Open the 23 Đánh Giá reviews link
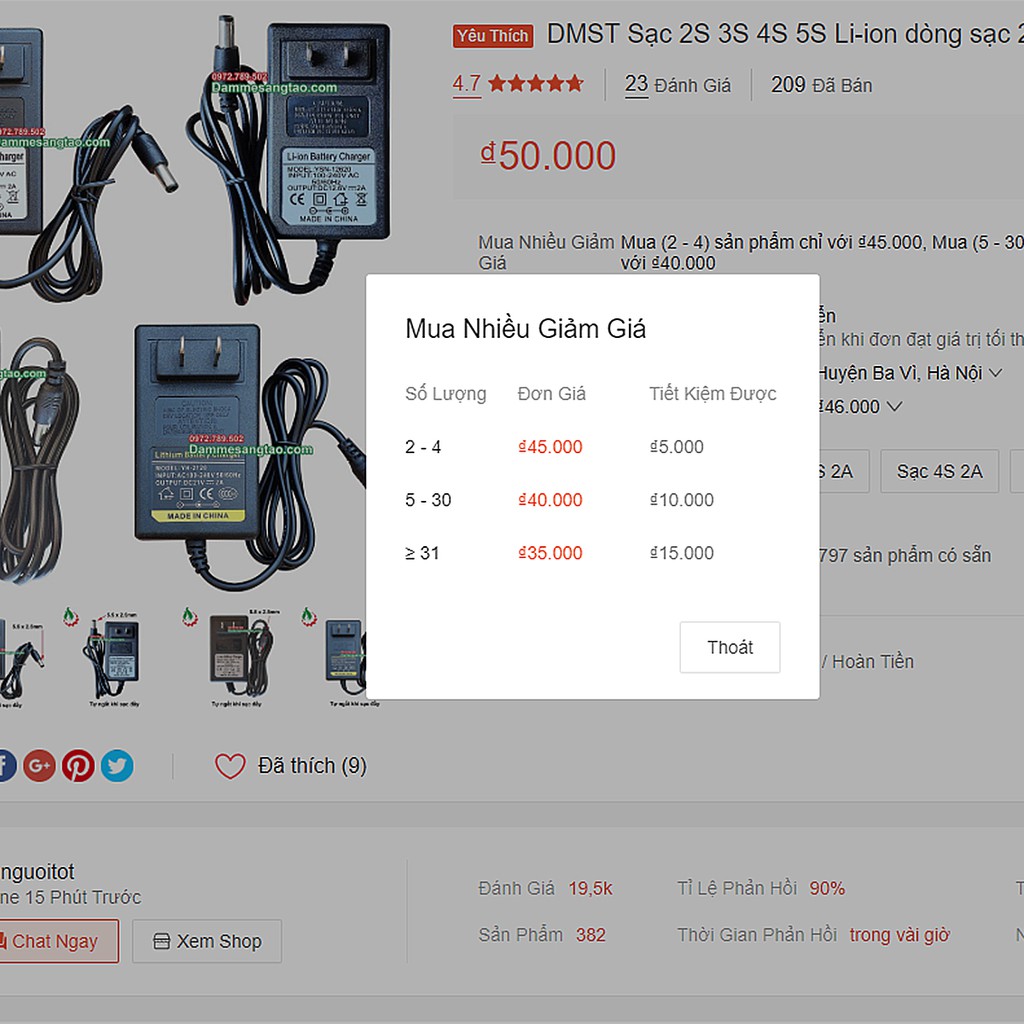Viewport: 1024px width, 1024px height. [677, 85]
